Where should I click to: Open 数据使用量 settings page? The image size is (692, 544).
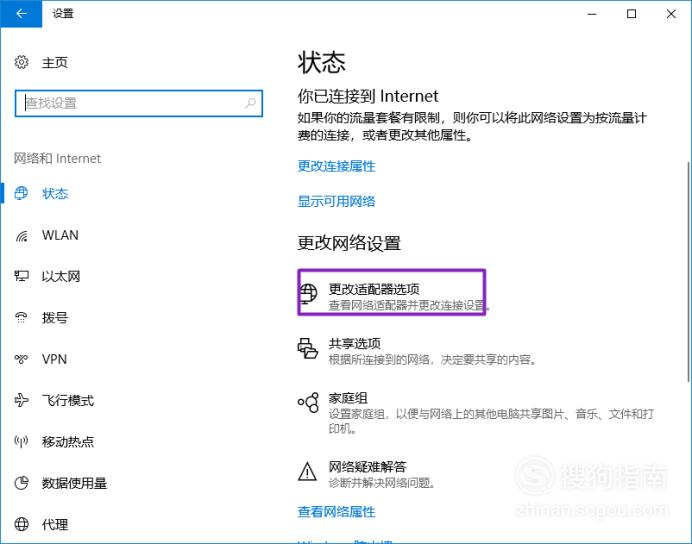[74, 483]
